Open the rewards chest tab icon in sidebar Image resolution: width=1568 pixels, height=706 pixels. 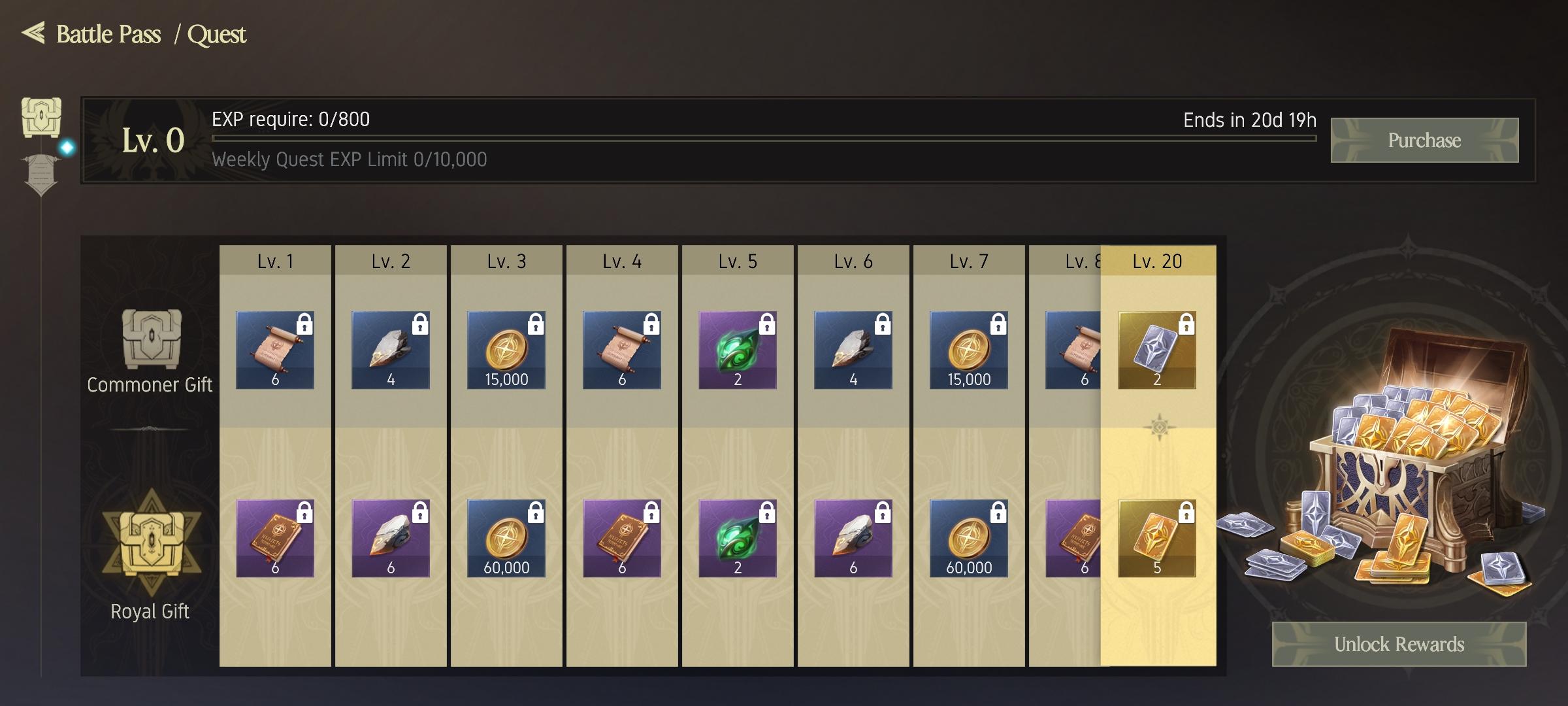coord(41,118)
